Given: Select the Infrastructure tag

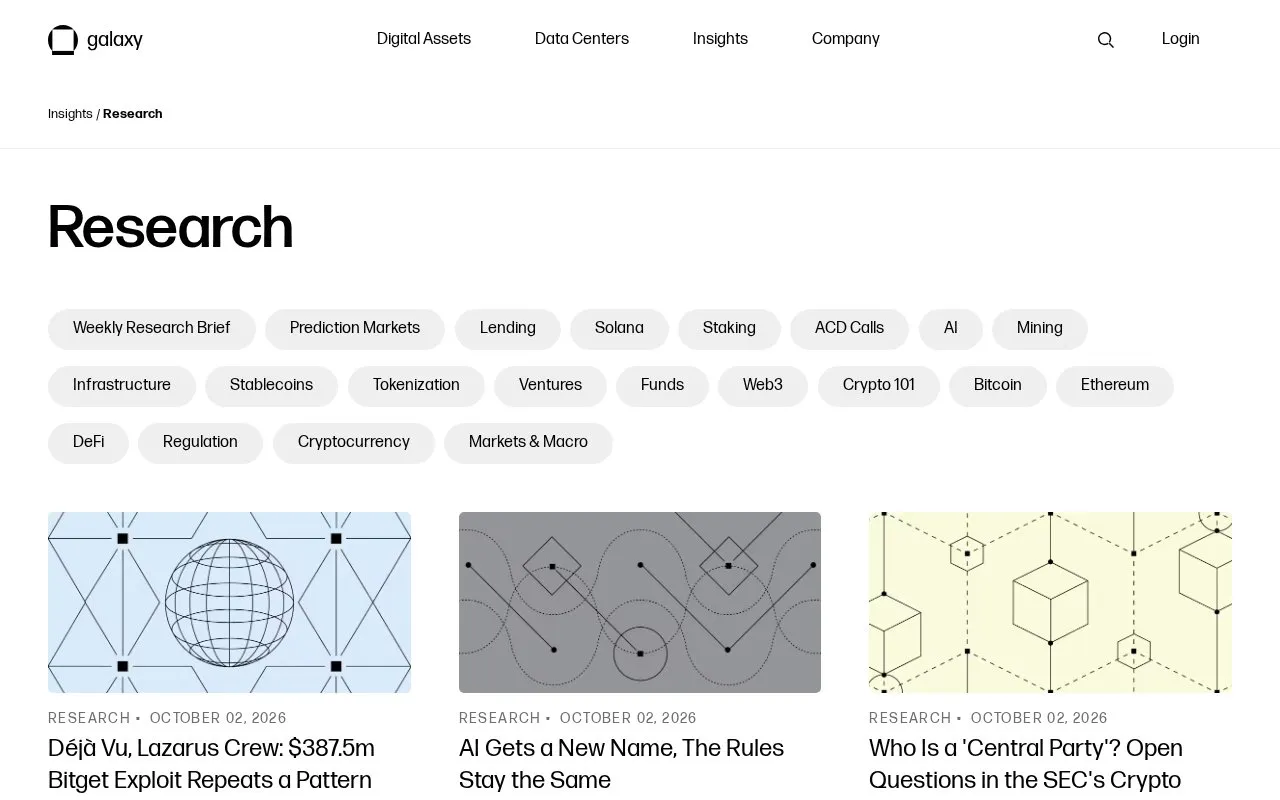Looking at the screenshot, I should [122, 386].
